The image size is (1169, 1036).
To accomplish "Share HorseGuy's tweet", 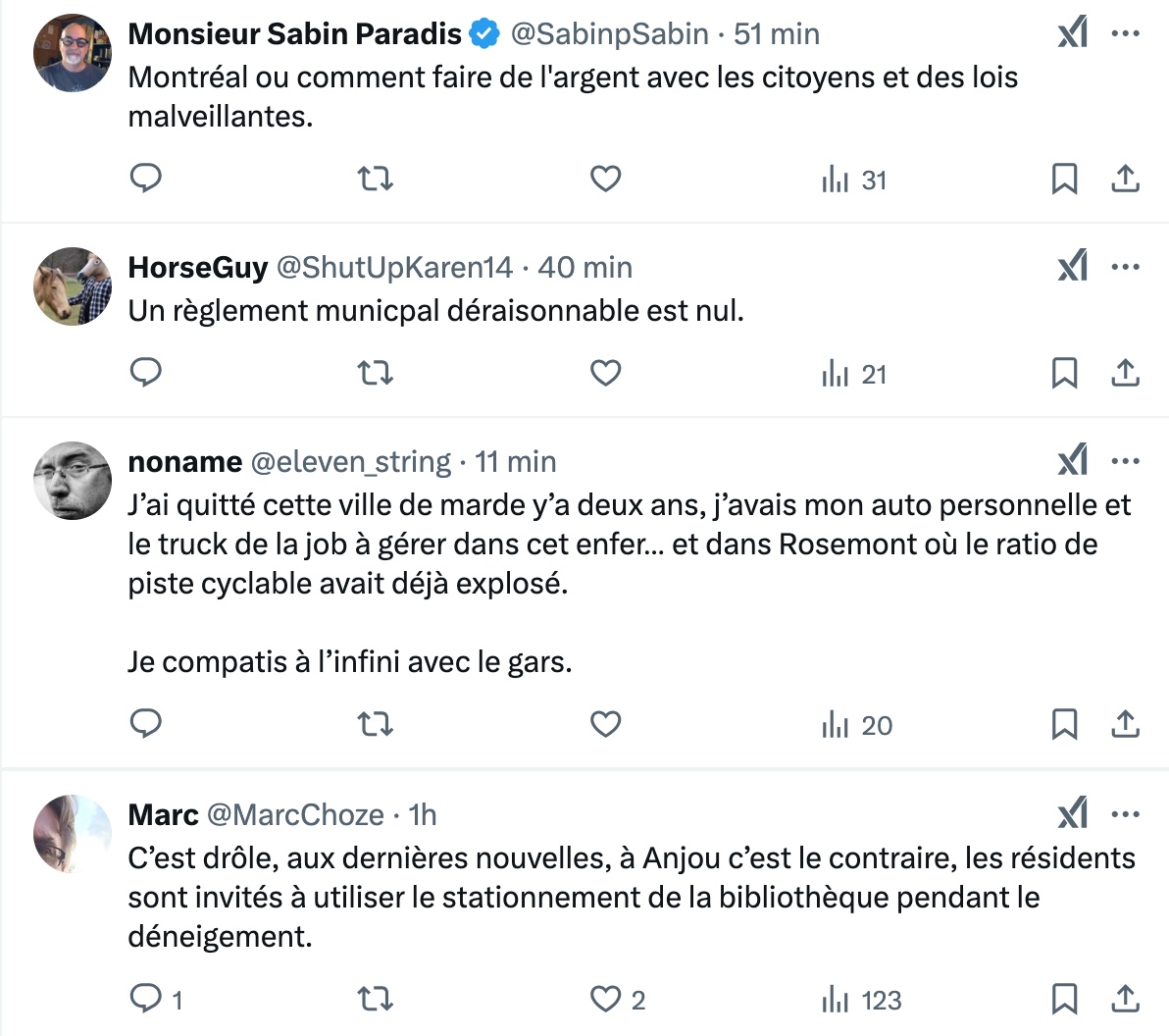I will point(1125,373).
